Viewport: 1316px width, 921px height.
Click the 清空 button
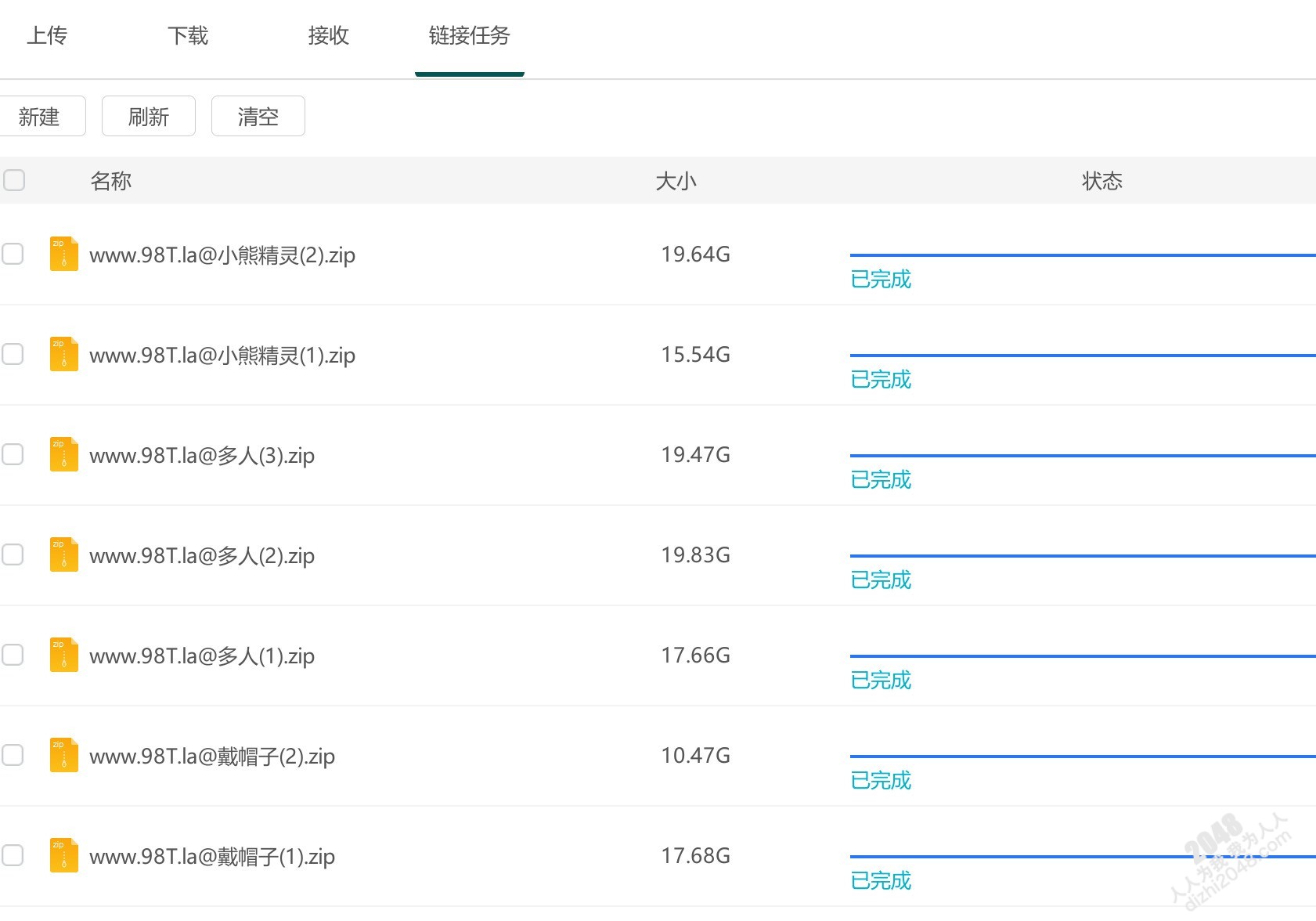click(258, 117)
